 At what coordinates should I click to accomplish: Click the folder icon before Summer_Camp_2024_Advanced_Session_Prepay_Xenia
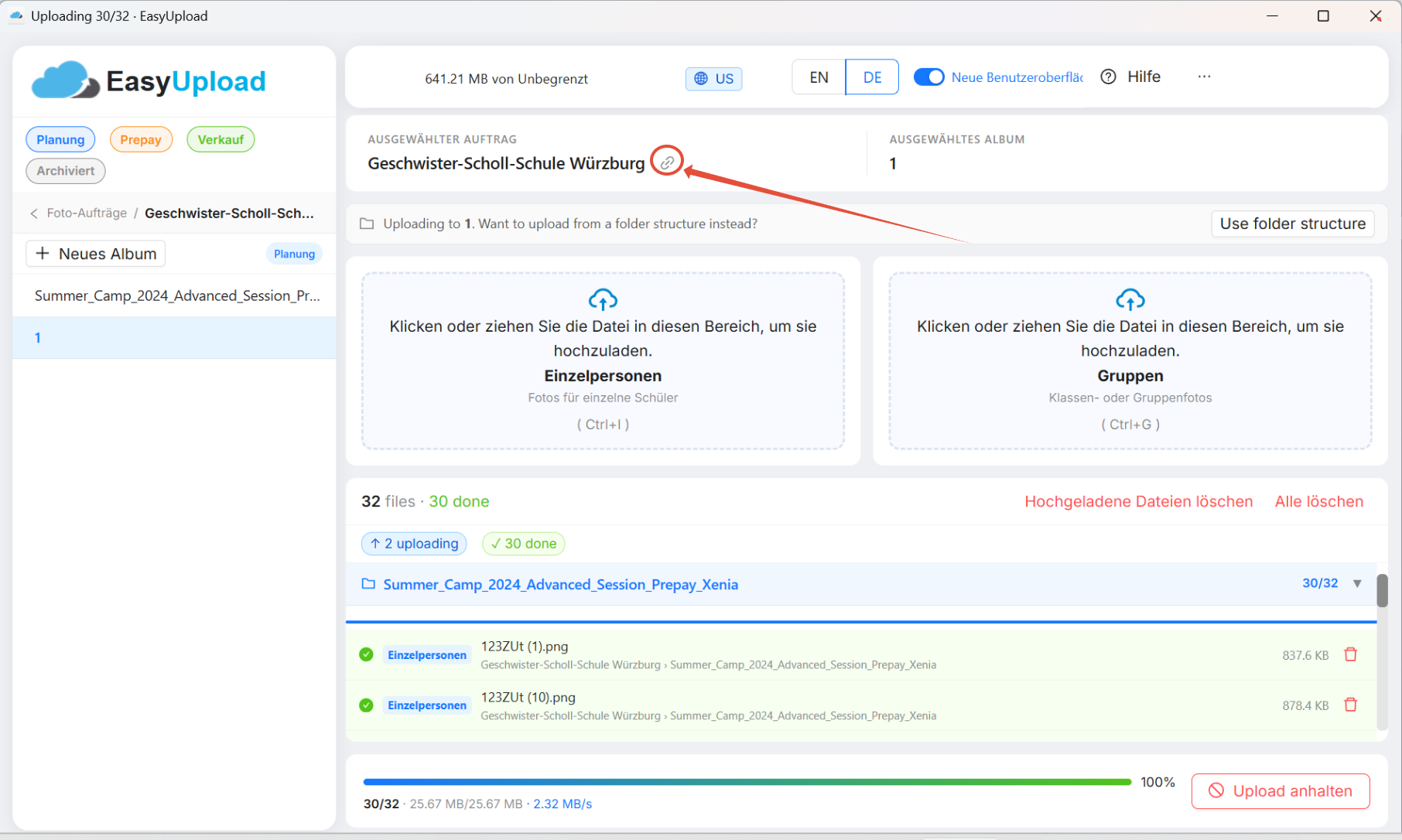click(368, 584)
